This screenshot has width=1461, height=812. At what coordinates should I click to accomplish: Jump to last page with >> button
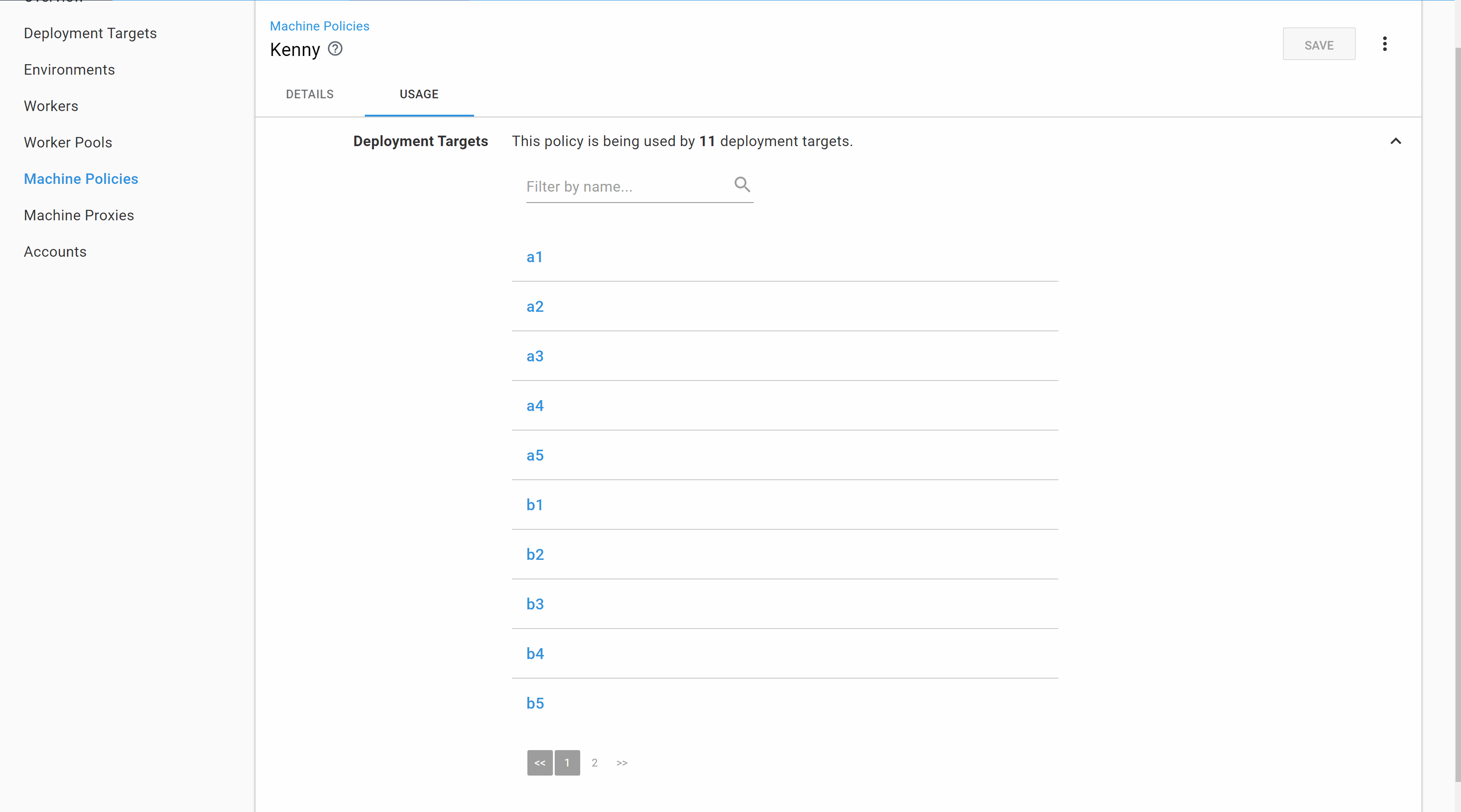pos(622,763)
